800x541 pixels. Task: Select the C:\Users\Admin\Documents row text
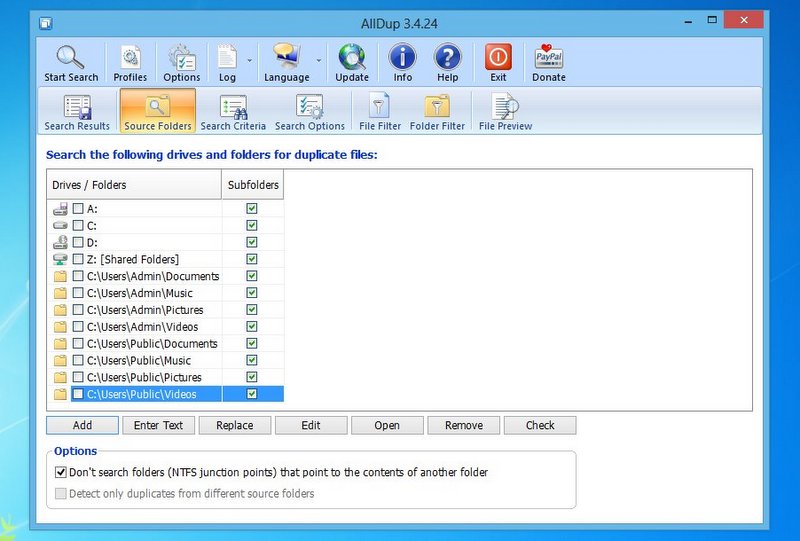[x=153, y=277]
